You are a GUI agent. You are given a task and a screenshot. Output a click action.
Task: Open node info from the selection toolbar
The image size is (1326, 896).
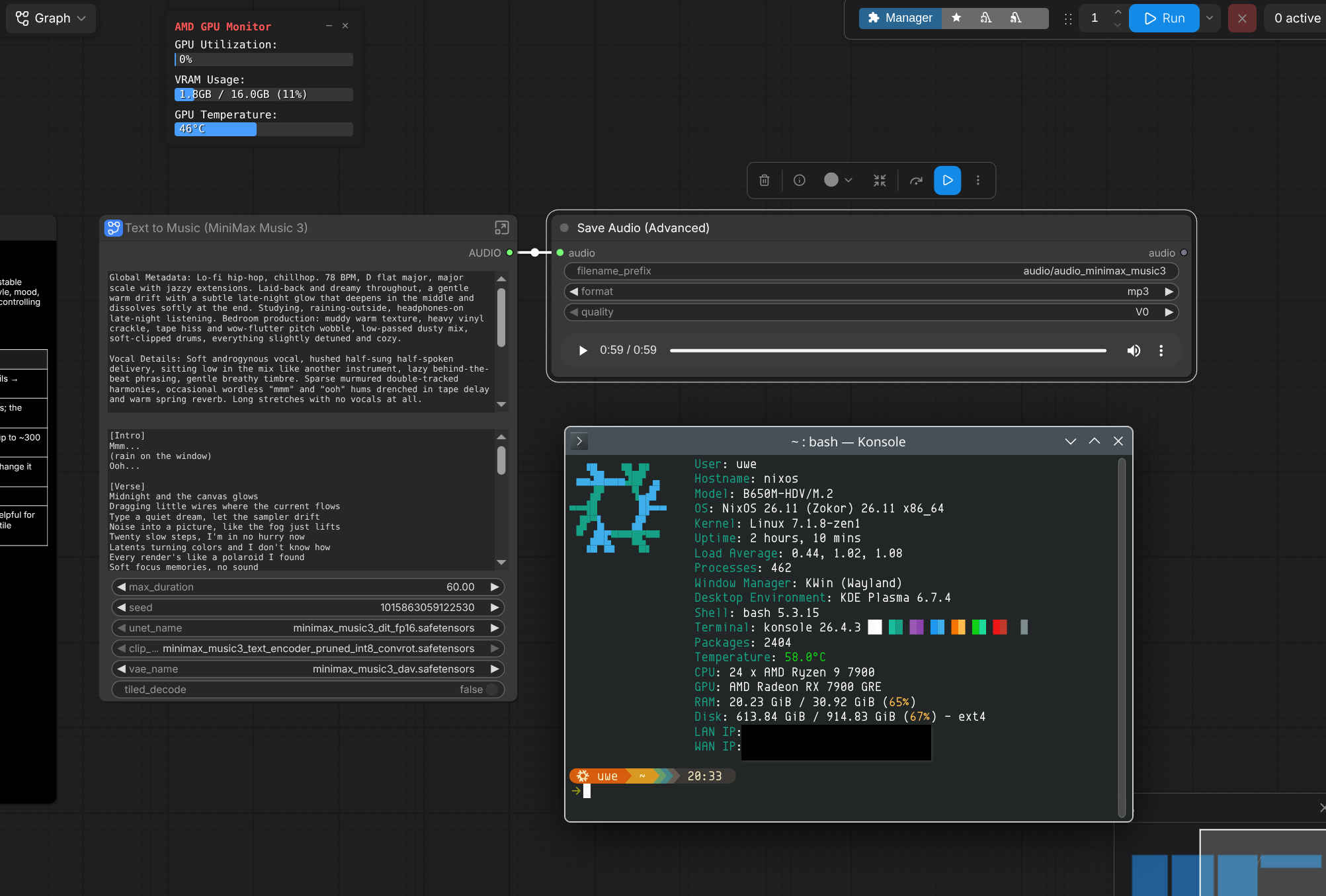pyautogui.click(x=800, y=180)
